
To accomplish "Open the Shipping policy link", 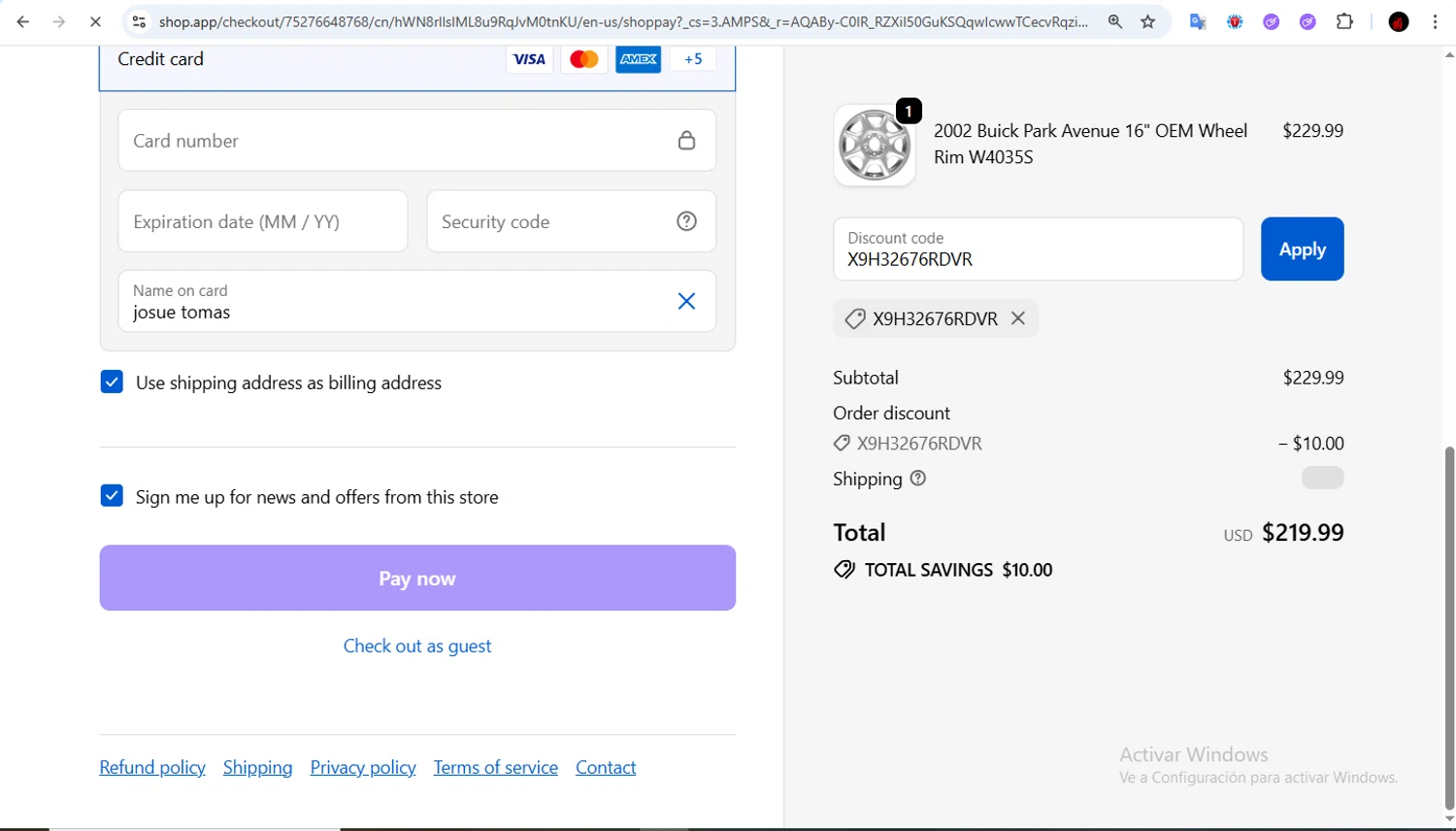I will pos(257,768).
